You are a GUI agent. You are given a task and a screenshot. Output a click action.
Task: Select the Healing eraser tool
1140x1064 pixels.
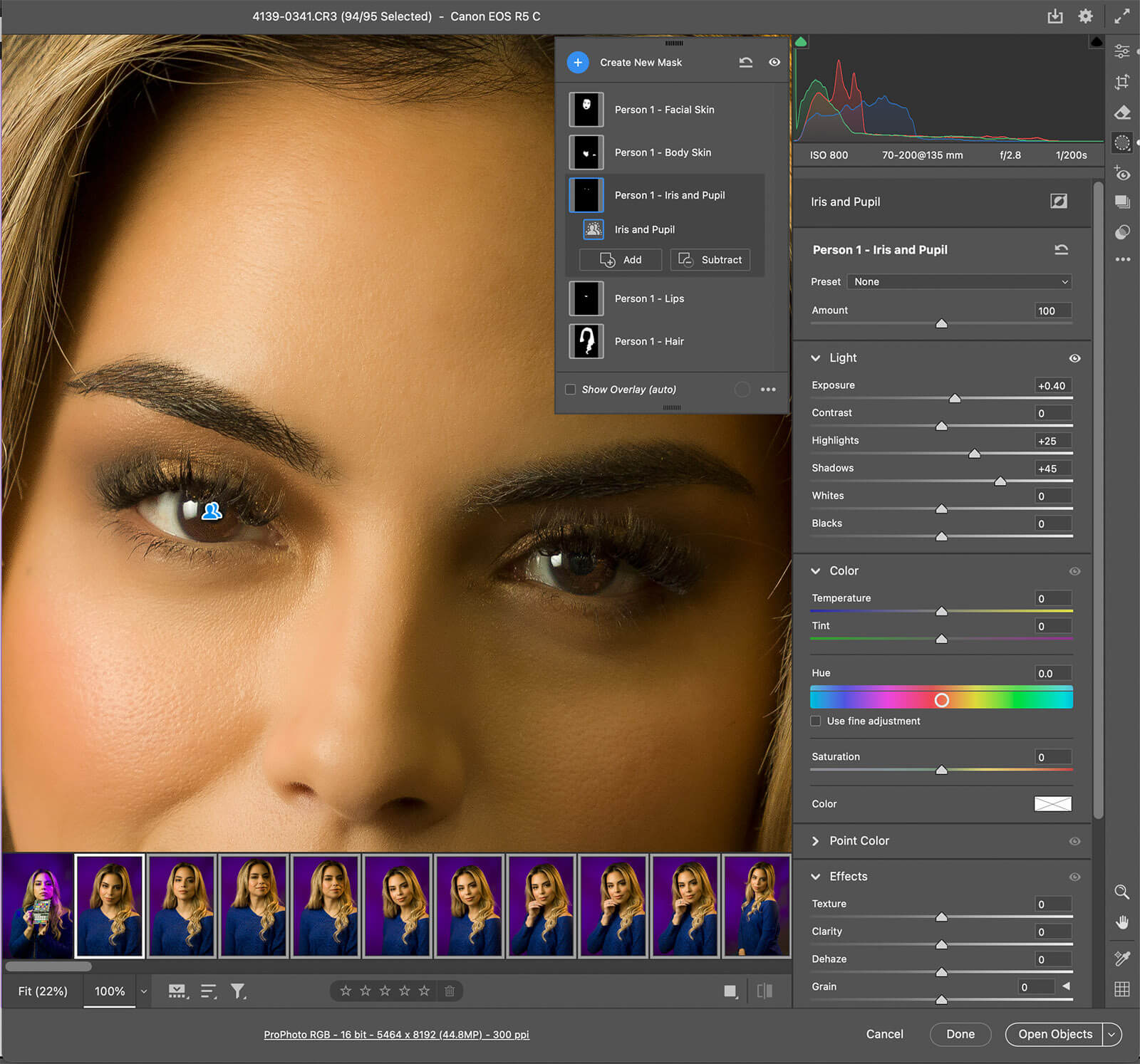[x=1122, y=113]
